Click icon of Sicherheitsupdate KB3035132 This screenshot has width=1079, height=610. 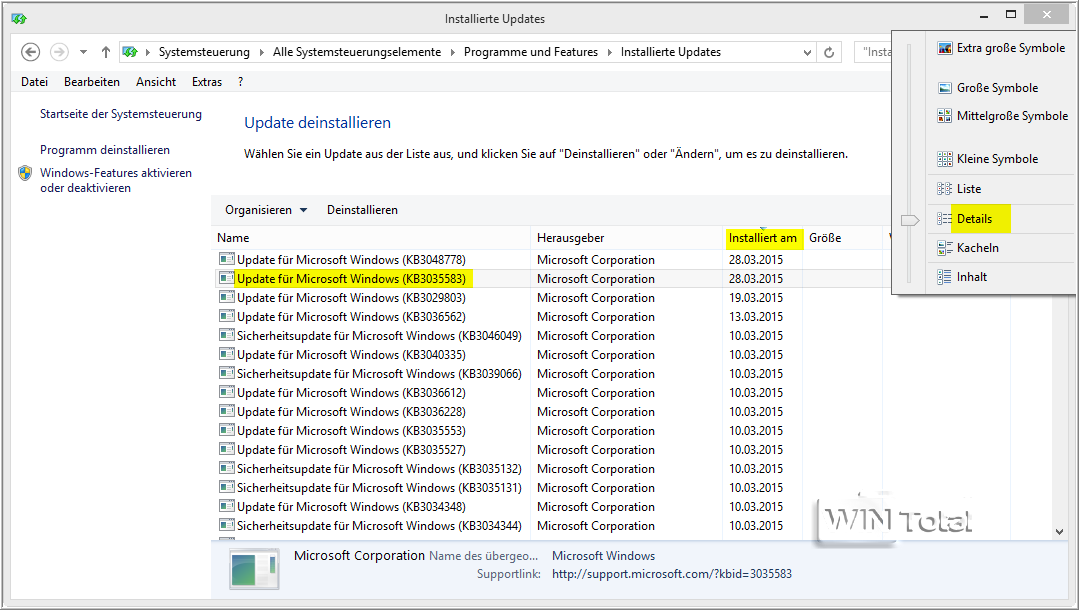pos(226,468)
